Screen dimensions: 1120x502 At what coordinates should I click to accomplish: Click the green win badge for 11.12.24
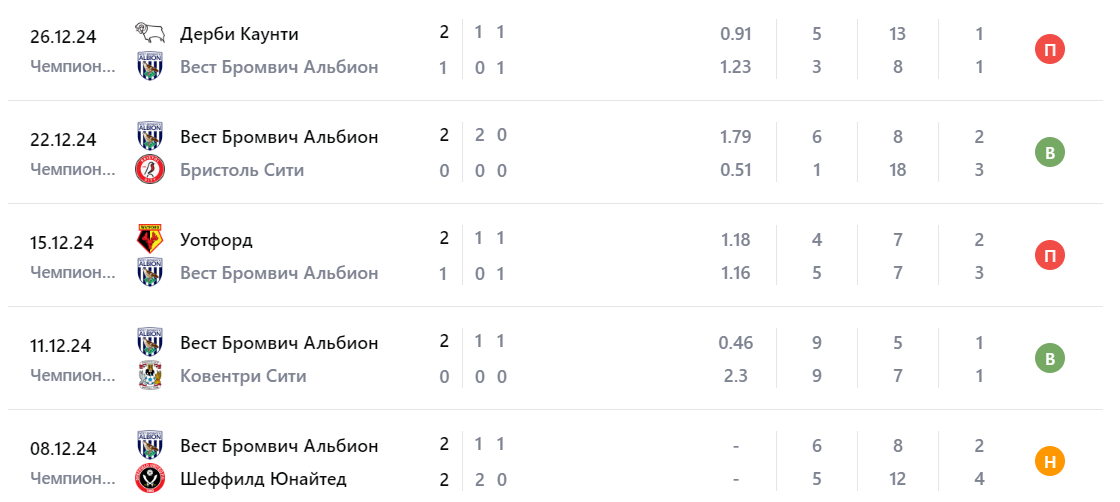[x=1050, y=359]
